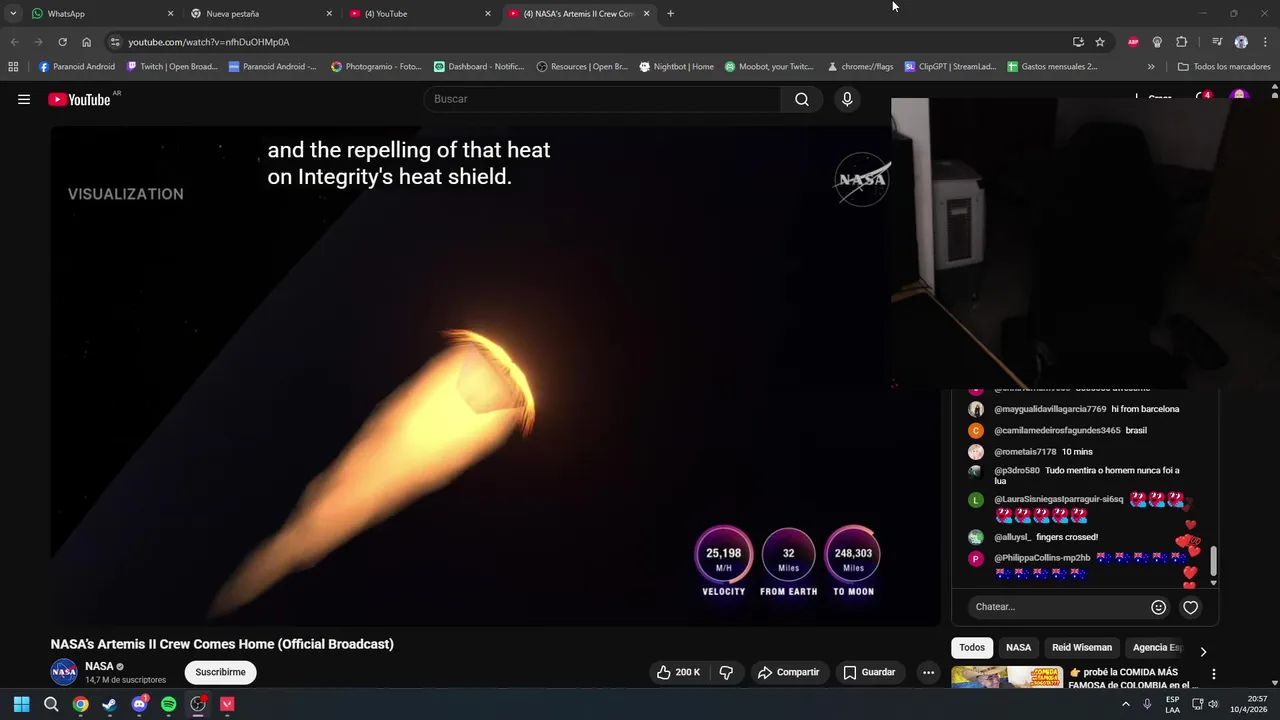
Task: Click the NASA channel name
Action: pyautogui.click(x=99, y=666)
